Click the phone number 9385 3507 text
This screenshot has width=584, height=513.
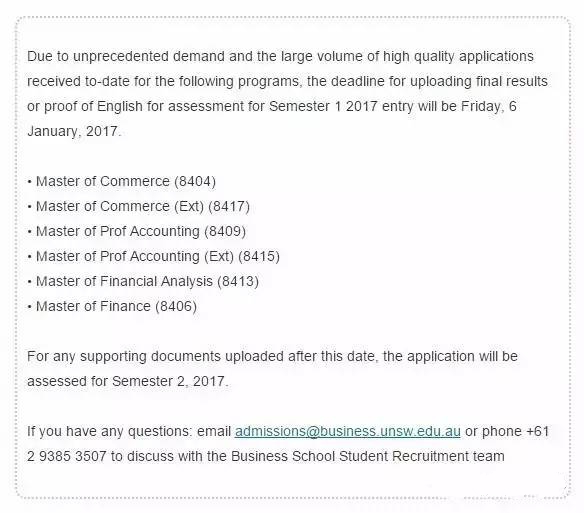73,456
